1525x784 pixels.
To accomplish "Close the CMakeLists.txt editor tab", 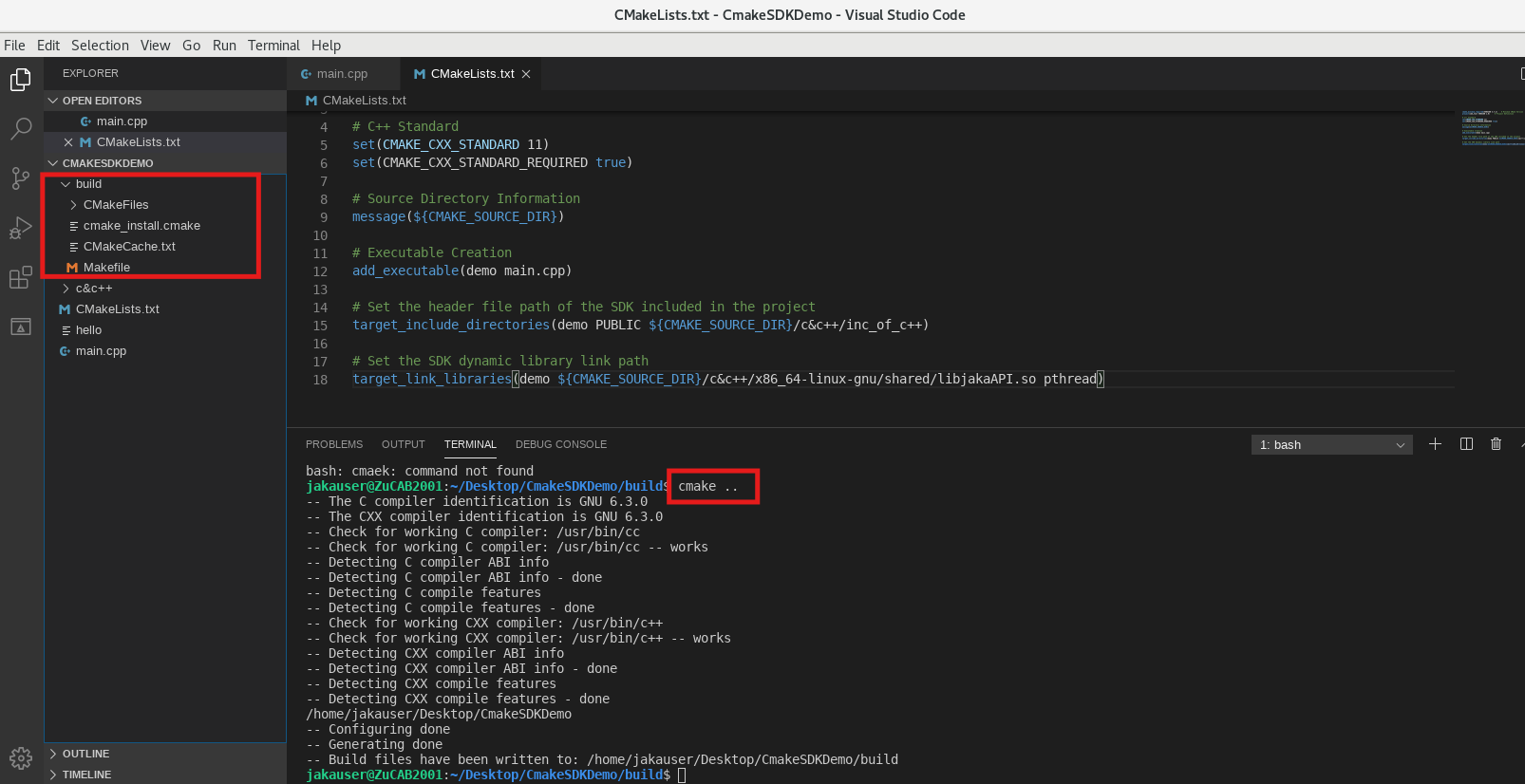I will click(526, 74).
